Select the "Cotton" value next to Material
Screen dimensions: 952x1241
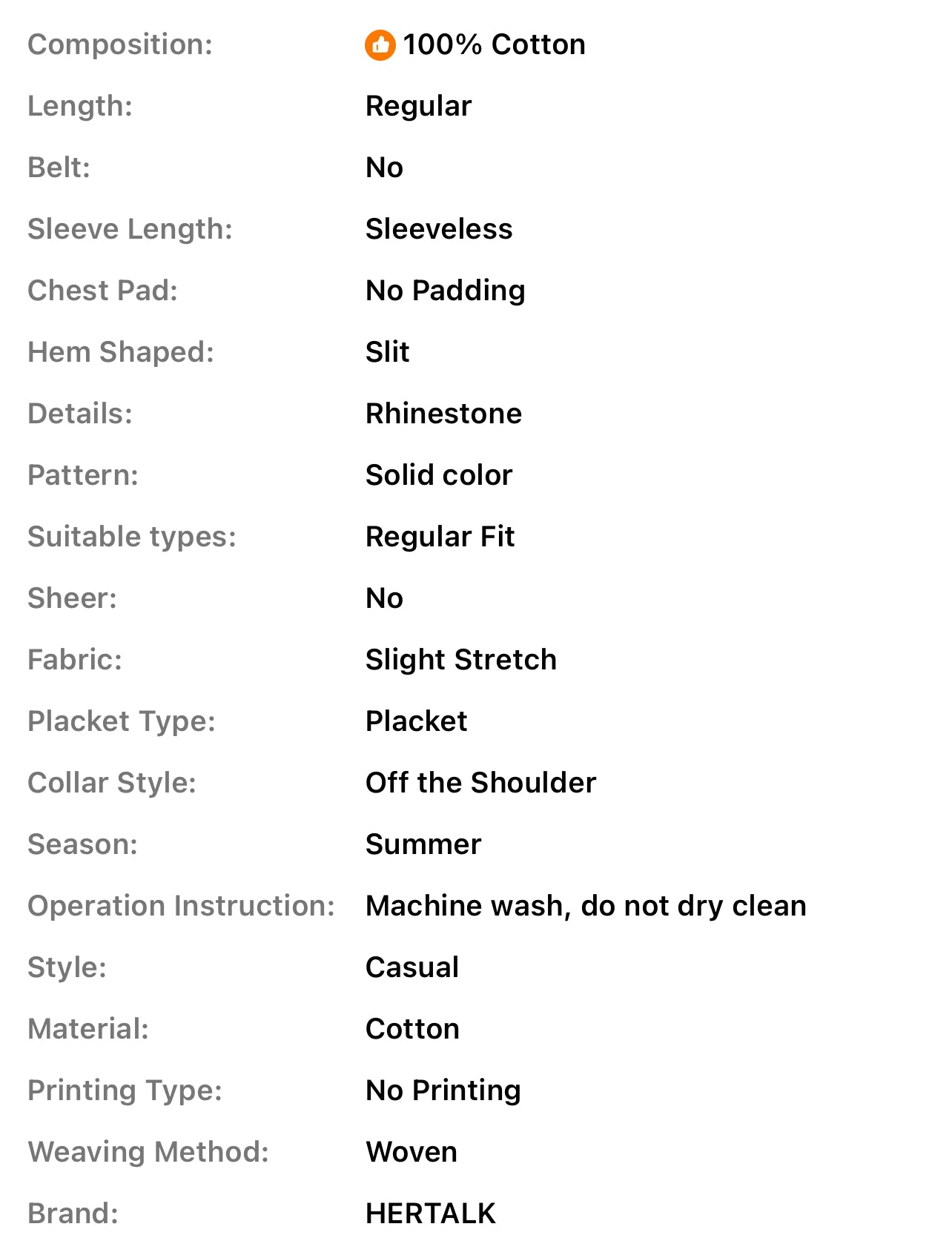pyautogui.click(x=412, y=1029)
